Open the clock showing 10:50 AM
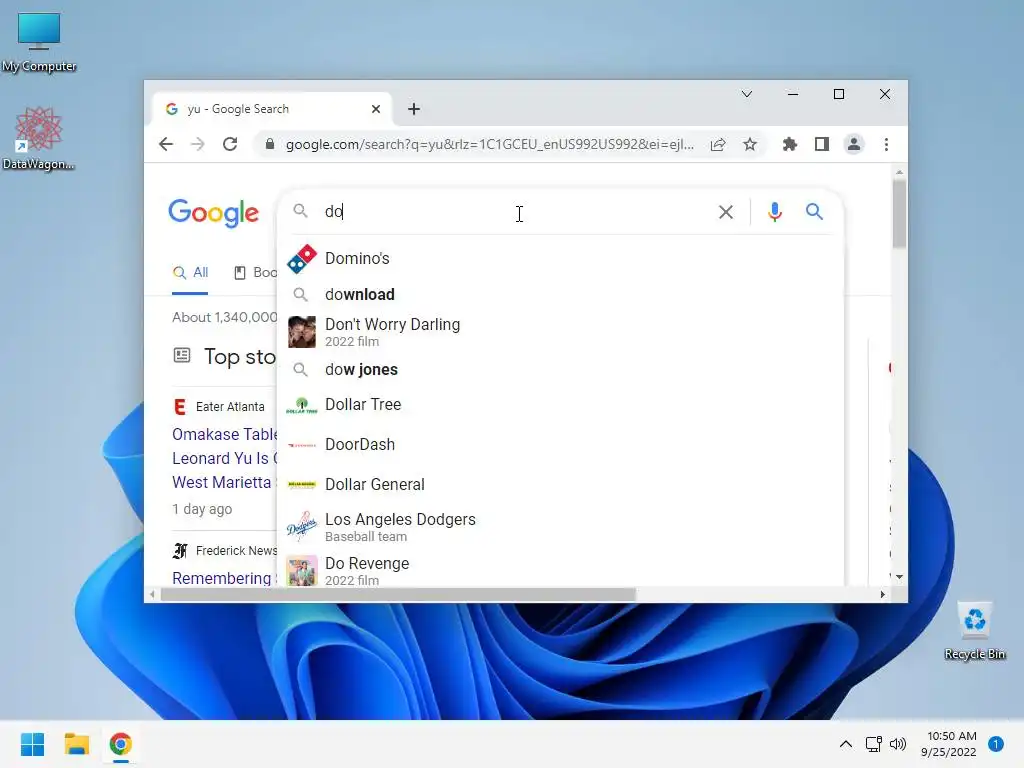This screenshot has width=1024, height=768. point(949,744)
